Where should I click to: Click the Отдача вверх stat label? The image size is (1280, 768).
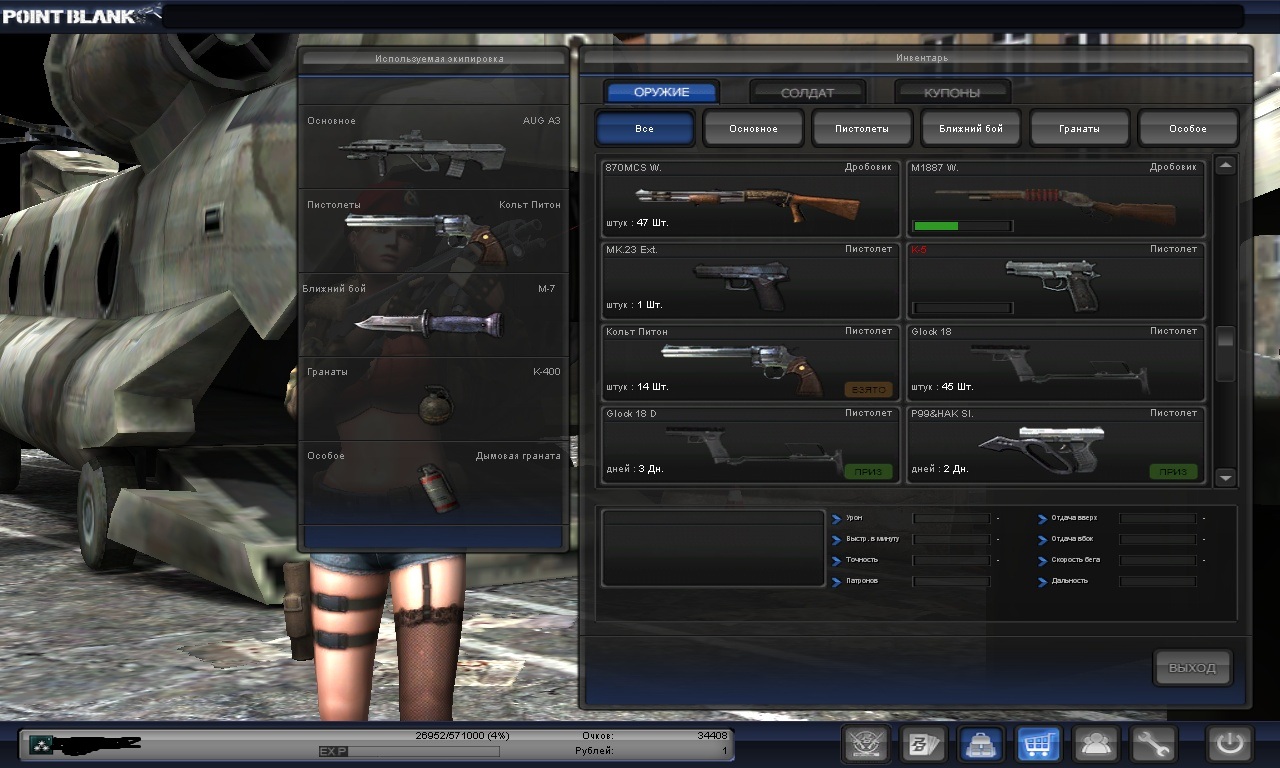point(1074,518)
